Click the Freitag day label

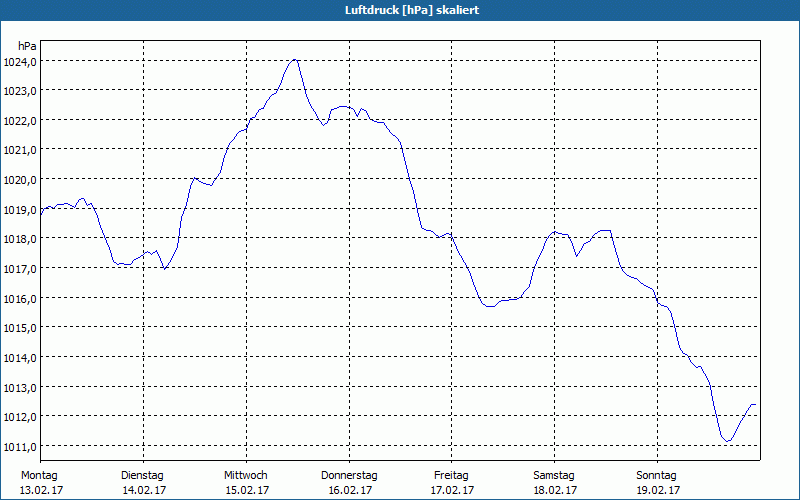(451, 476)
